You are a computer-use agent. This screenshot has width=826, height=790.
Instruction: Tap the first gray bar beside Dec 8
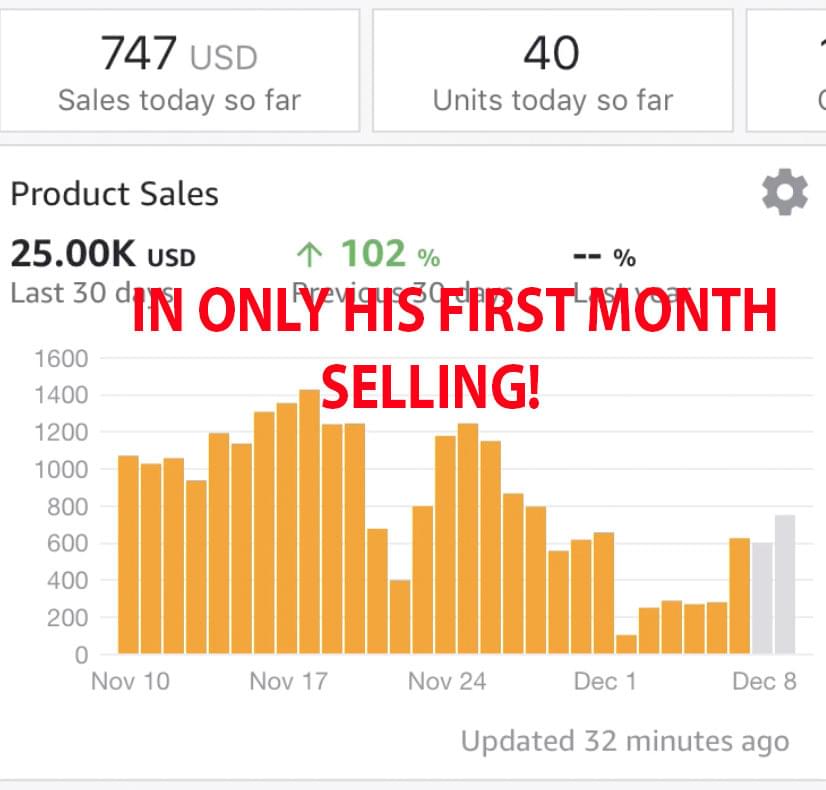coord(762,598)
